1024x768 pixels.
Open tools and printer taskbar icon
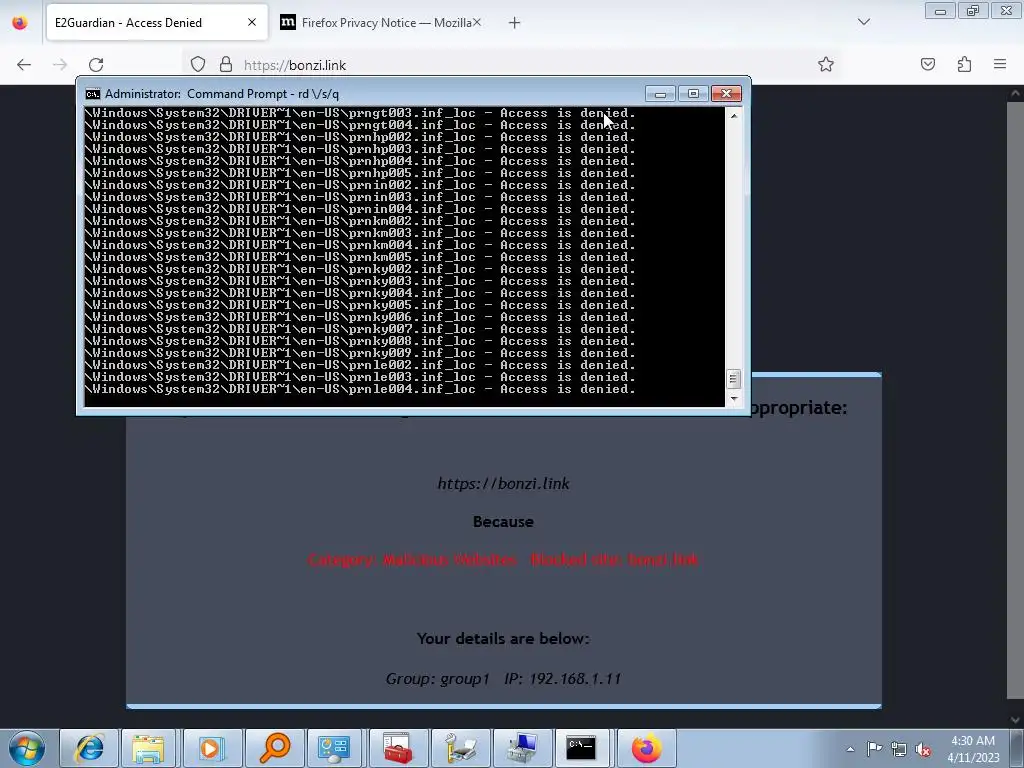(x=460, y=748)
